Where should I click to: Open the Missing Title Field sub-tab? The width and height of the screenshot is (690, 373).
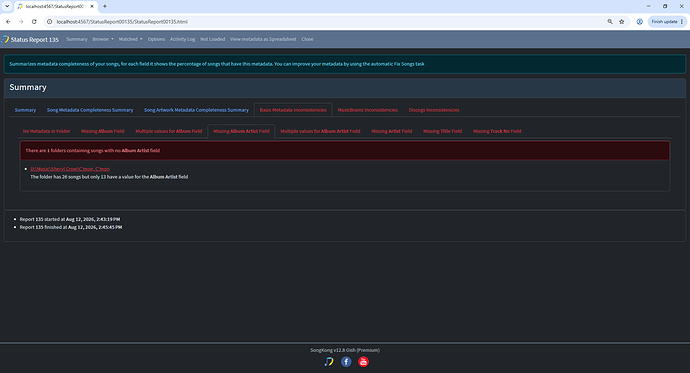(442, 131)
